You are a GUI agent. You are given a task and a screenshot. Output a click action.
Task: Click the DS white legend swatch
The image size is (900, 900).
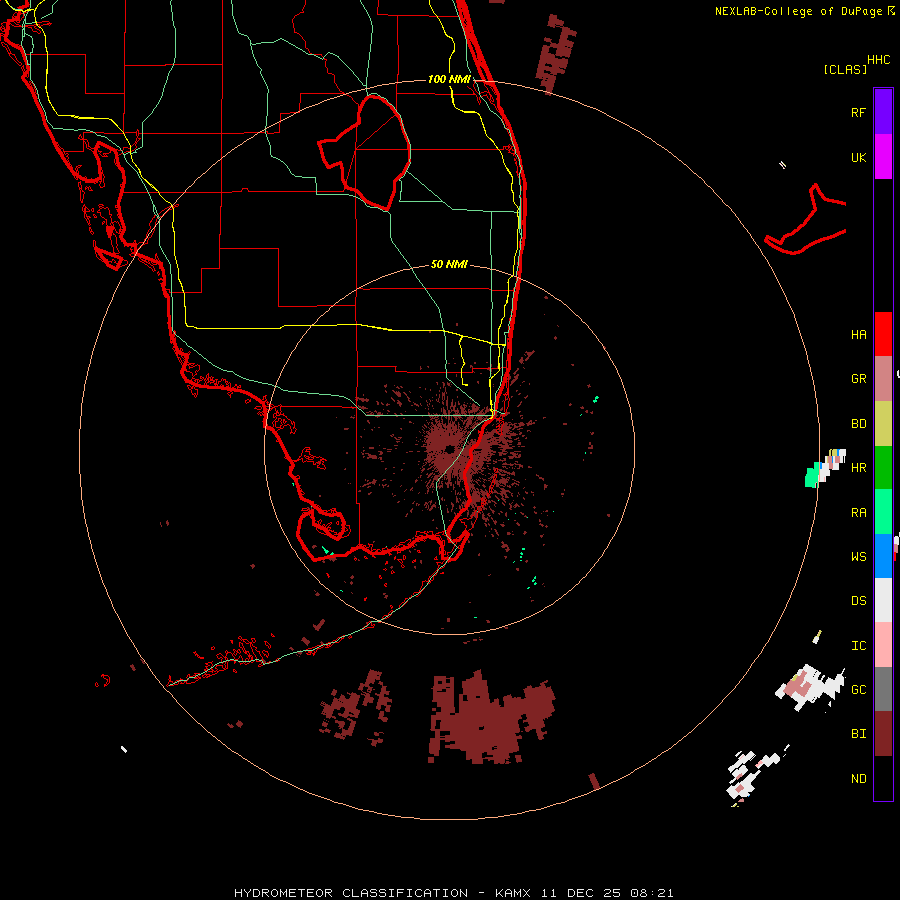point(883,600)
